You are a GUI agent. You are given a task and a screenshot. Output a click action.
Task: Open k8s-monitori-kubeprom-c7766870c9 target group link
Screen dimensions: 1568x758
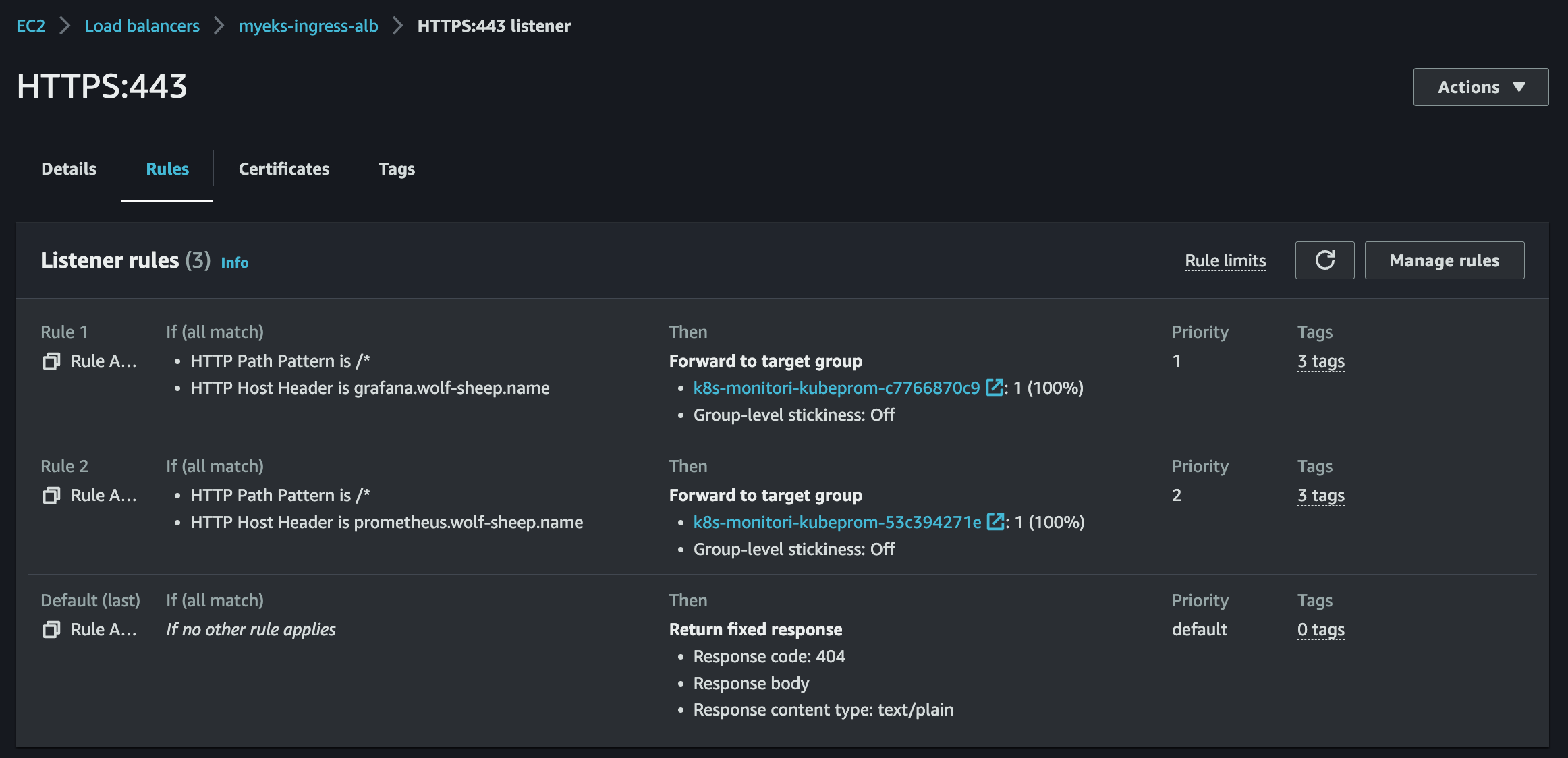[836, 388]
